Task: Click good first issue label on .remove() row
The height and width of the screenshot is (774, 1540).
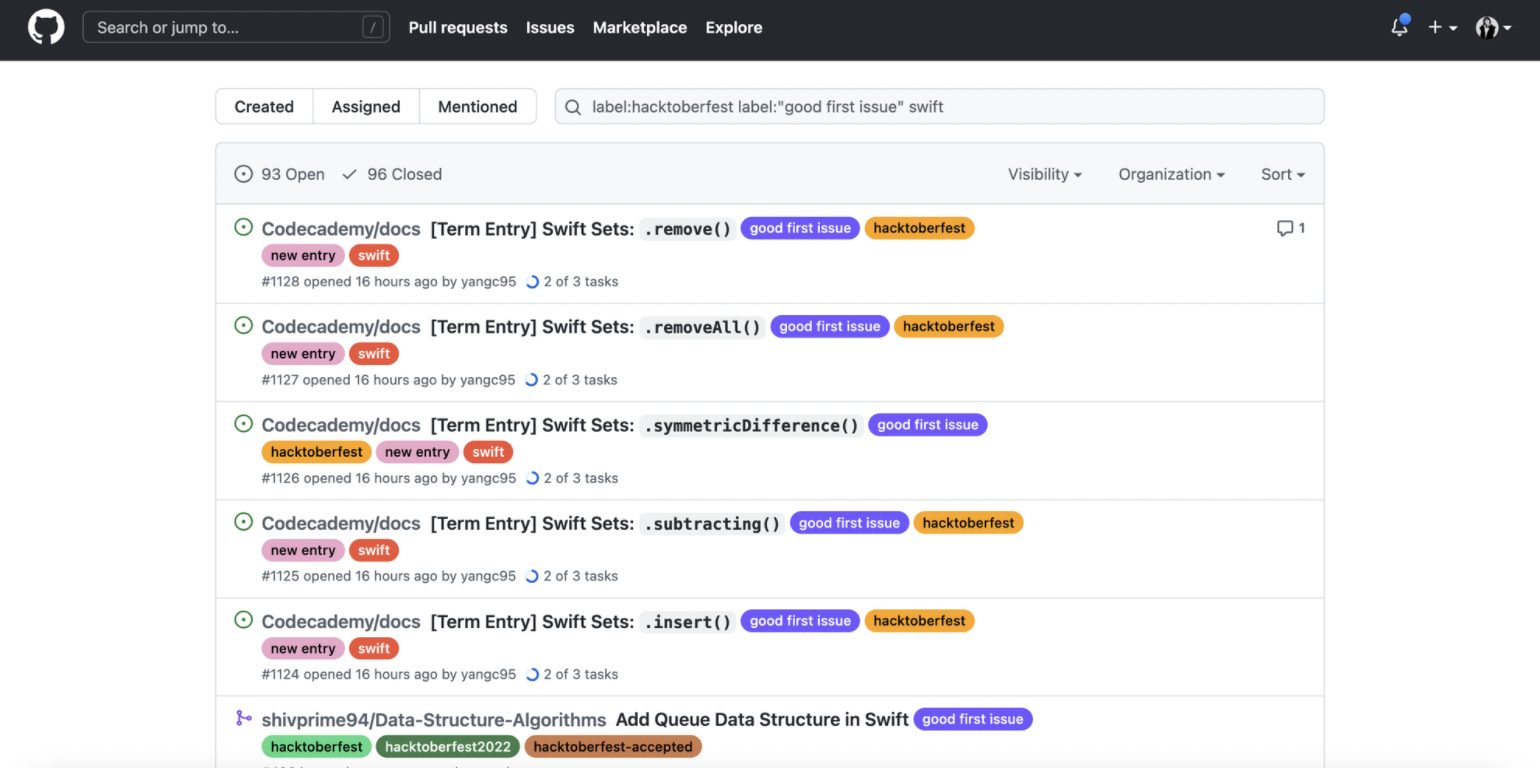Action: coord(800,228)
